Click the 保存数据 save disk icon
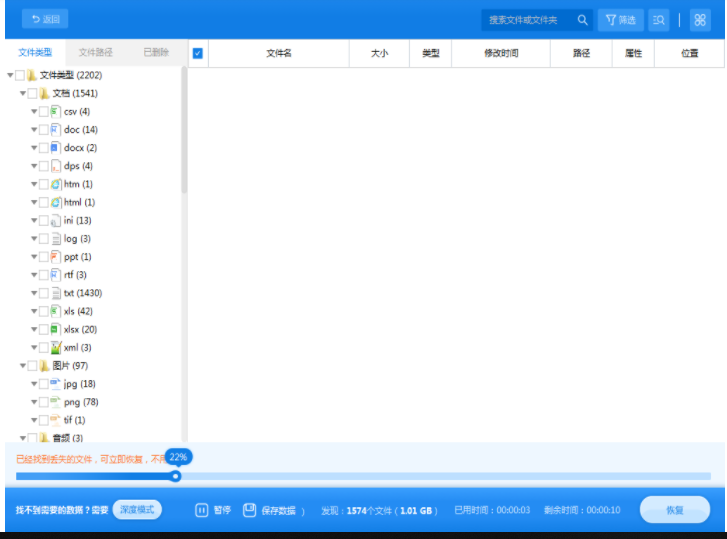This screenshot has width=727, height=539. (250, 510)
